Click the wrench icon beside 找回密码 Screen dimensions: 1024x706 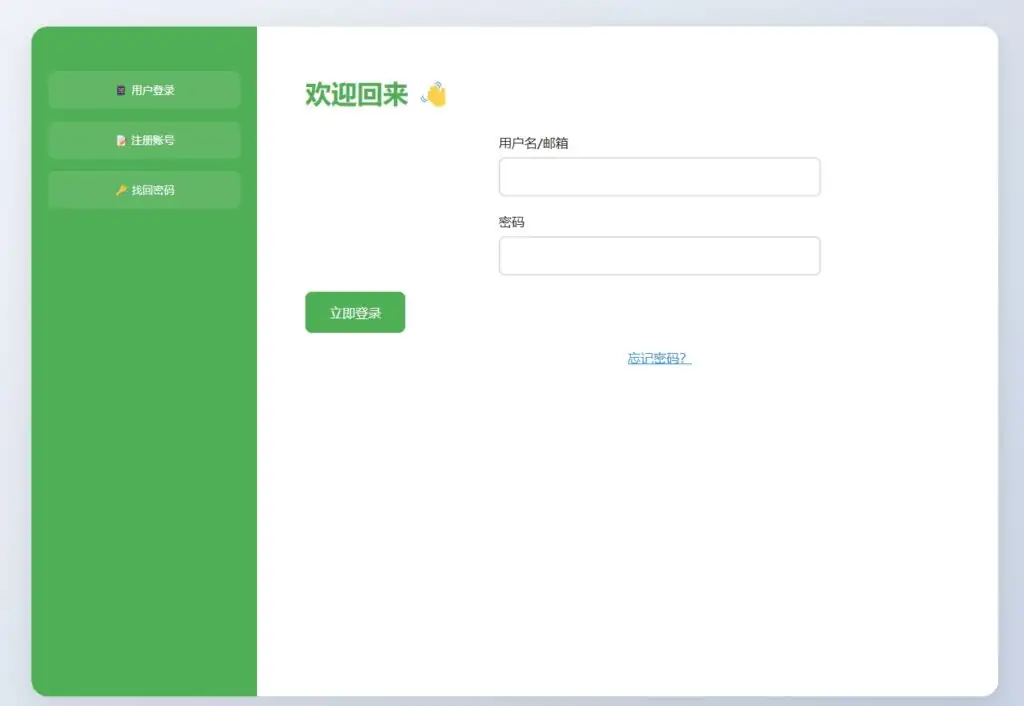[118, 190]
